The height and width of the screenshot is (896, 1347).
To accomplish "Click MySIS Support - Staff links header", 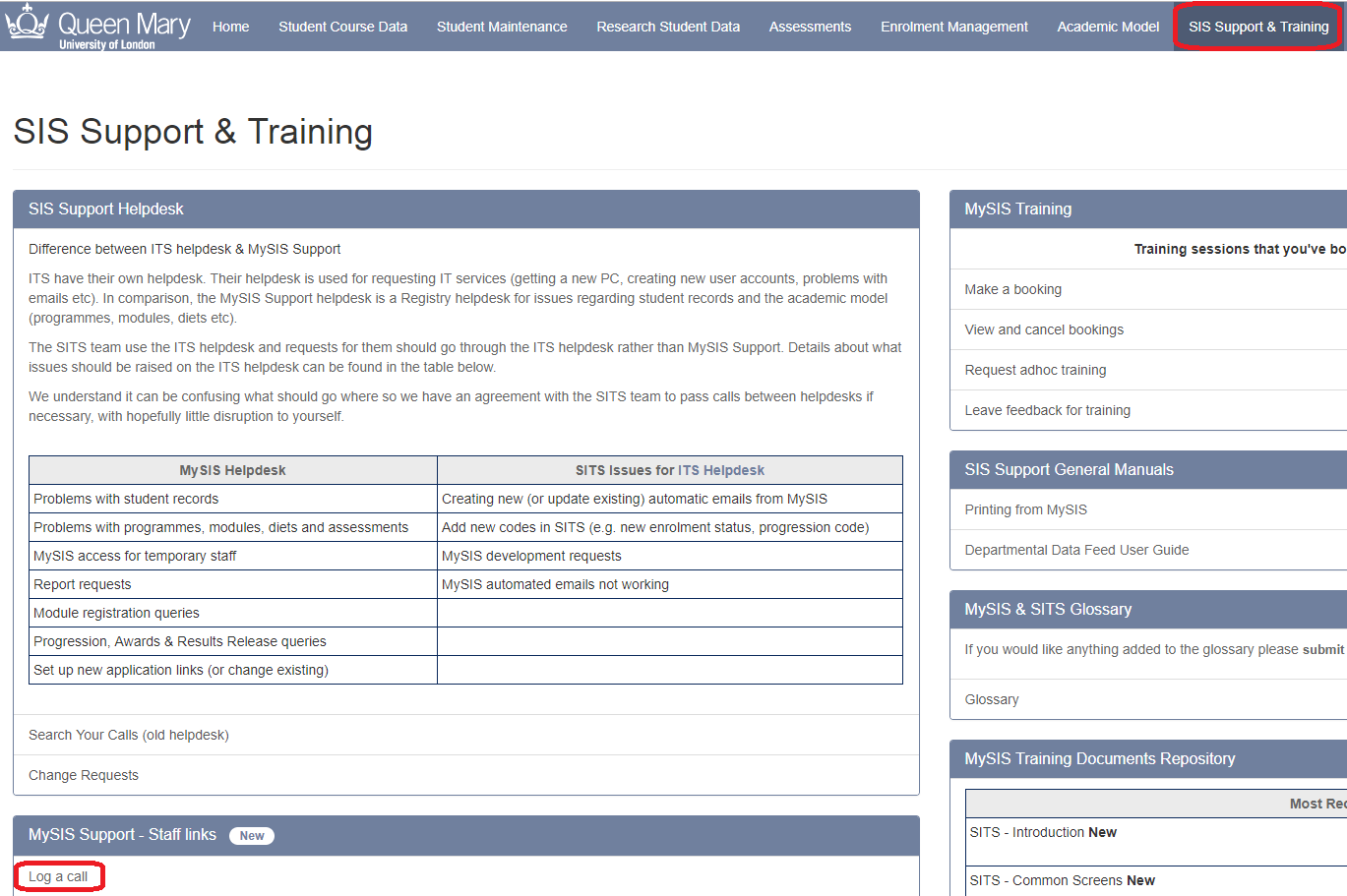I will (466, 835).
